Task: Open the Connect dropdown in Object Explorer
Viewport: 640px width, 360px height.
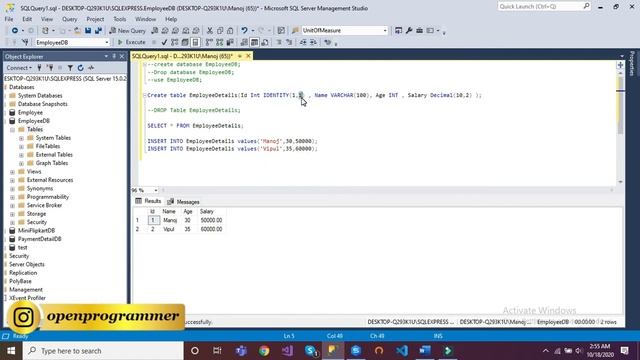Action: tap(19, 68)
